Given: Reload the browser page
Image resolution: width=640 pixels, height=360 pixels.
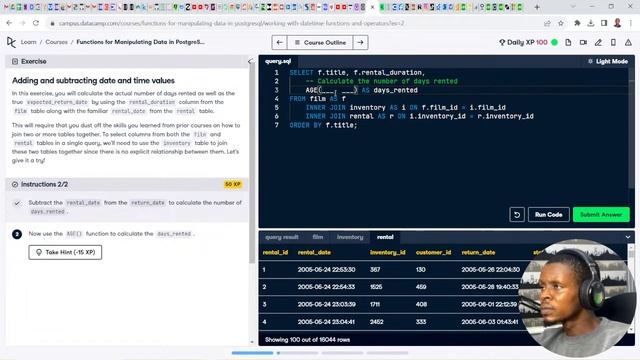Looking at the screenshot, I should tap(36, 23).
